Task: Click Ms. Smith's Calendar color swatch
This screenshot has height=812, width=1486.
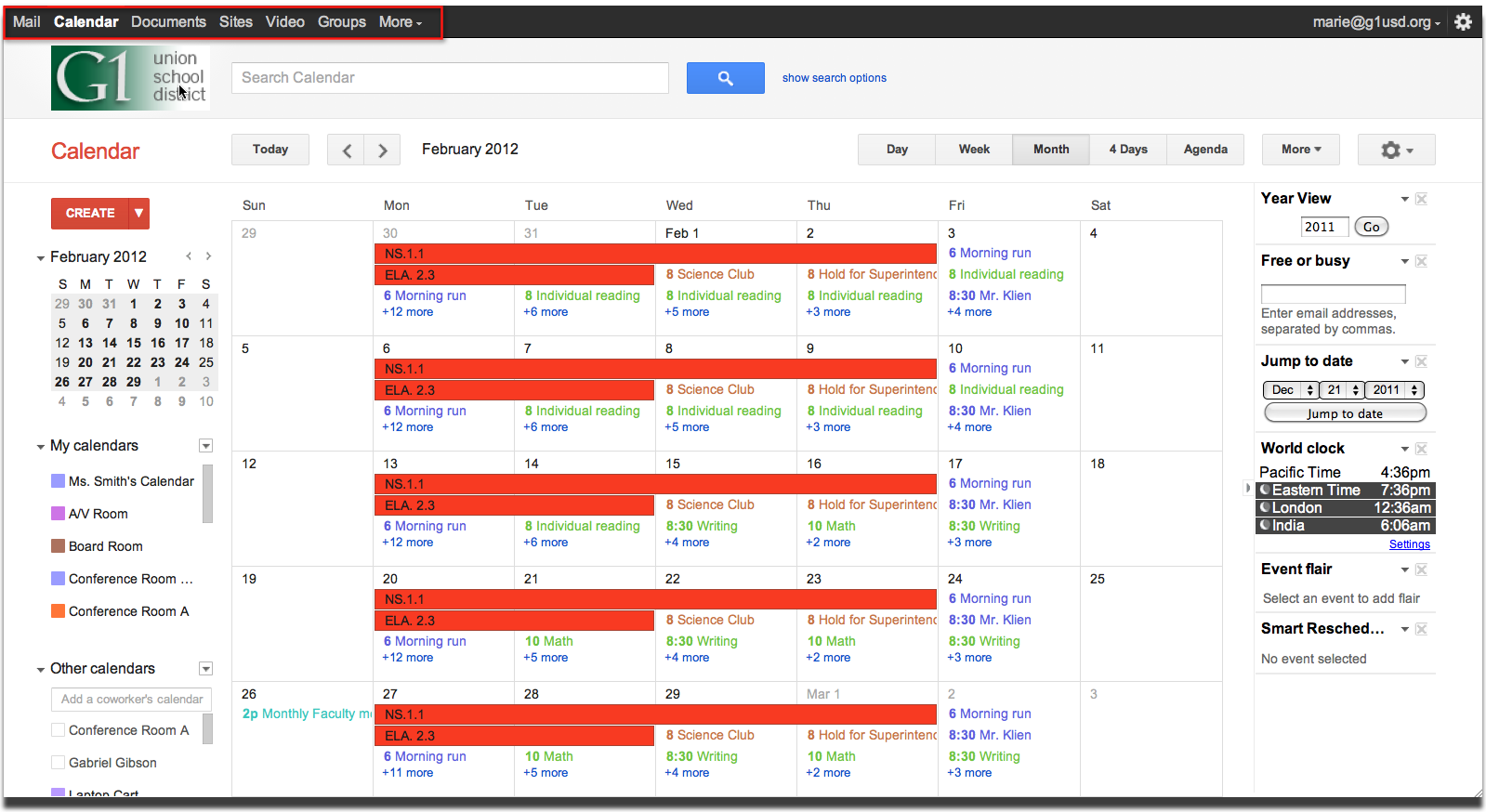Action: click(58, 481)
